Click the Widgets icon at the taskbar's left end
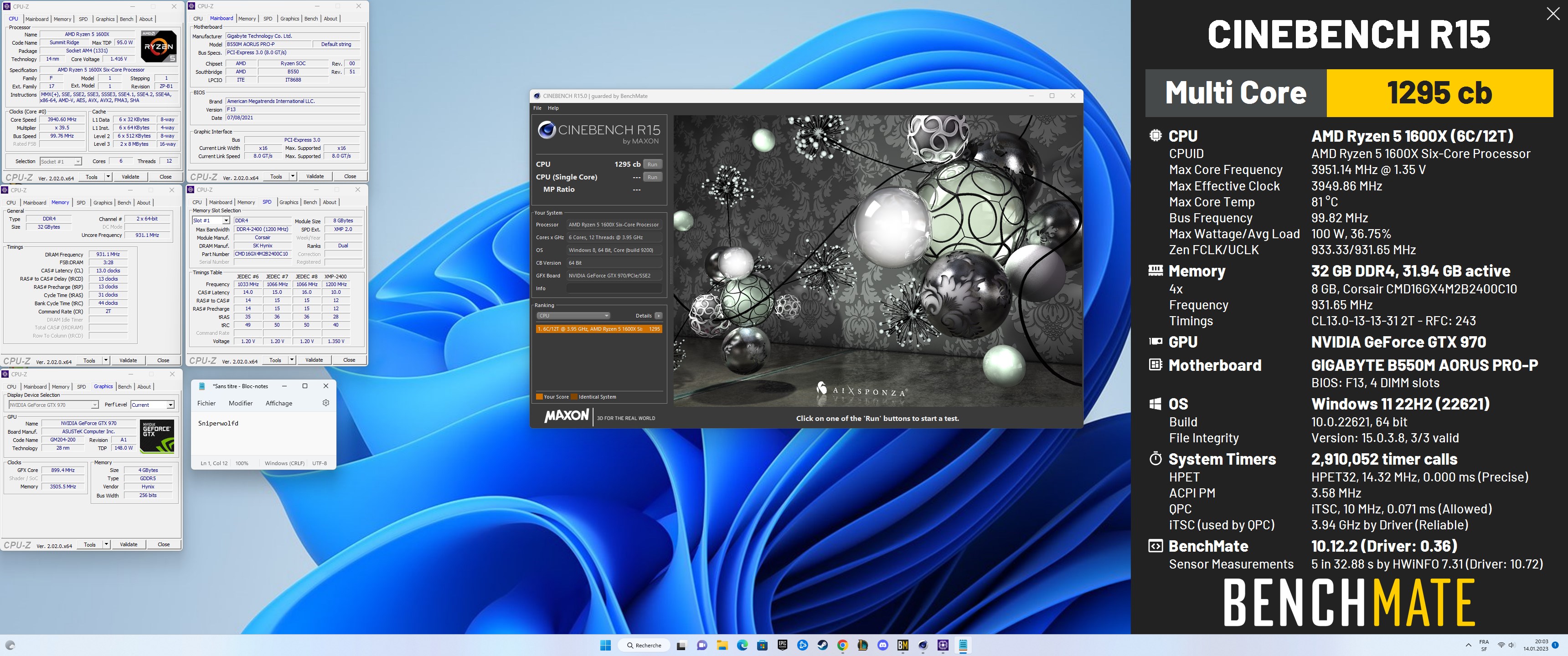This screenshot has height=656, width=1568. coord(10,645)
